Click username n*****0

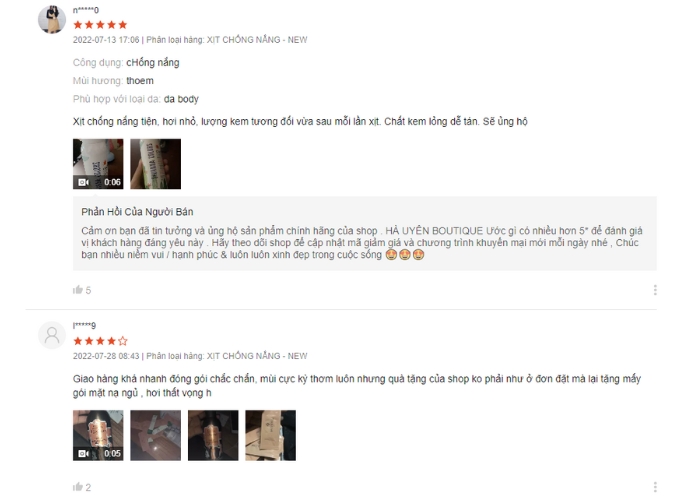point(86,10)
